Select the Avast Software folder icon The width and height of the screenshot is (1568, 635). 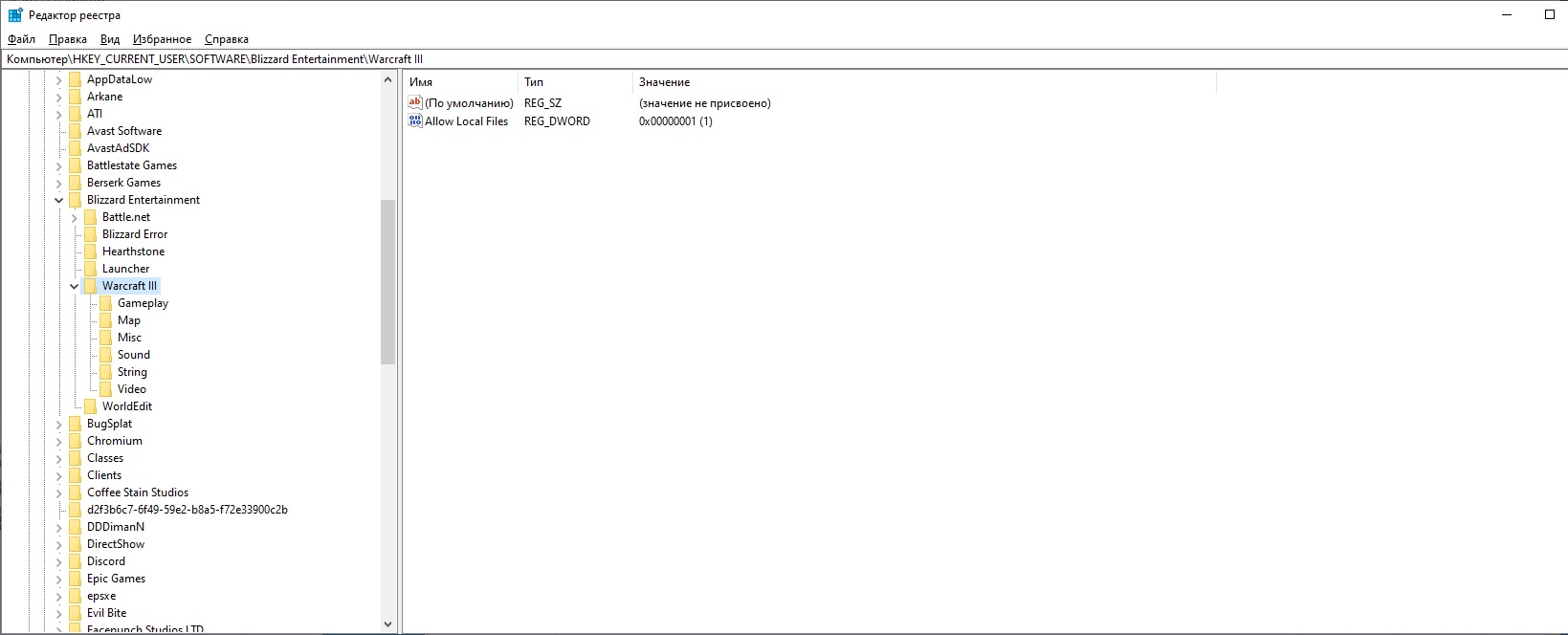(76, 131)
